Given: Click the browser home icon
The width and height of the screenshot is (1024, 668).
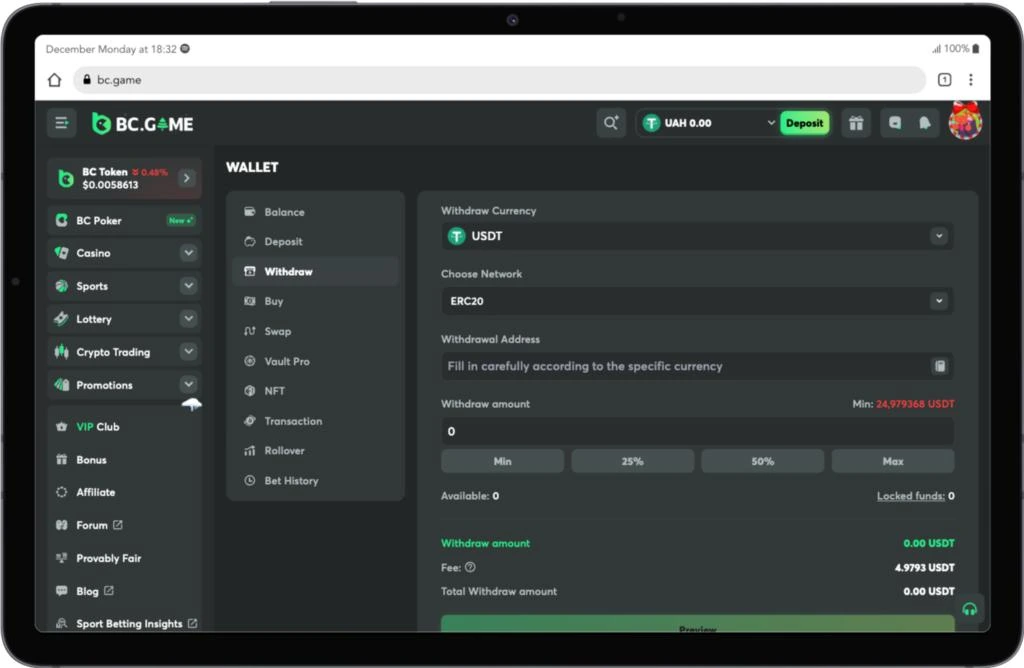Looking at the screenshot, I should click(55, 80).
